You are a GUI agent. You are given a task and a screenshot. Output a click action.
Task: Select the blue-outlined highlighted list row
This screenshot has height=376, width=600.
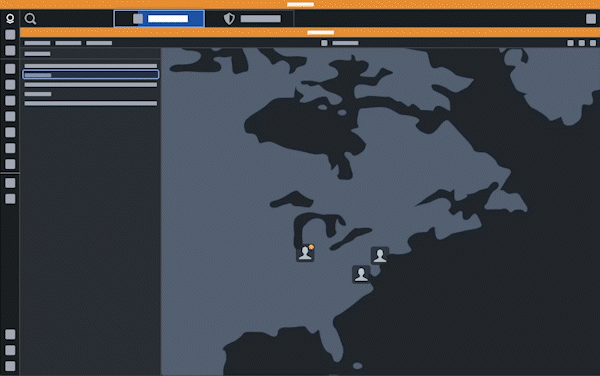(91, 75)
